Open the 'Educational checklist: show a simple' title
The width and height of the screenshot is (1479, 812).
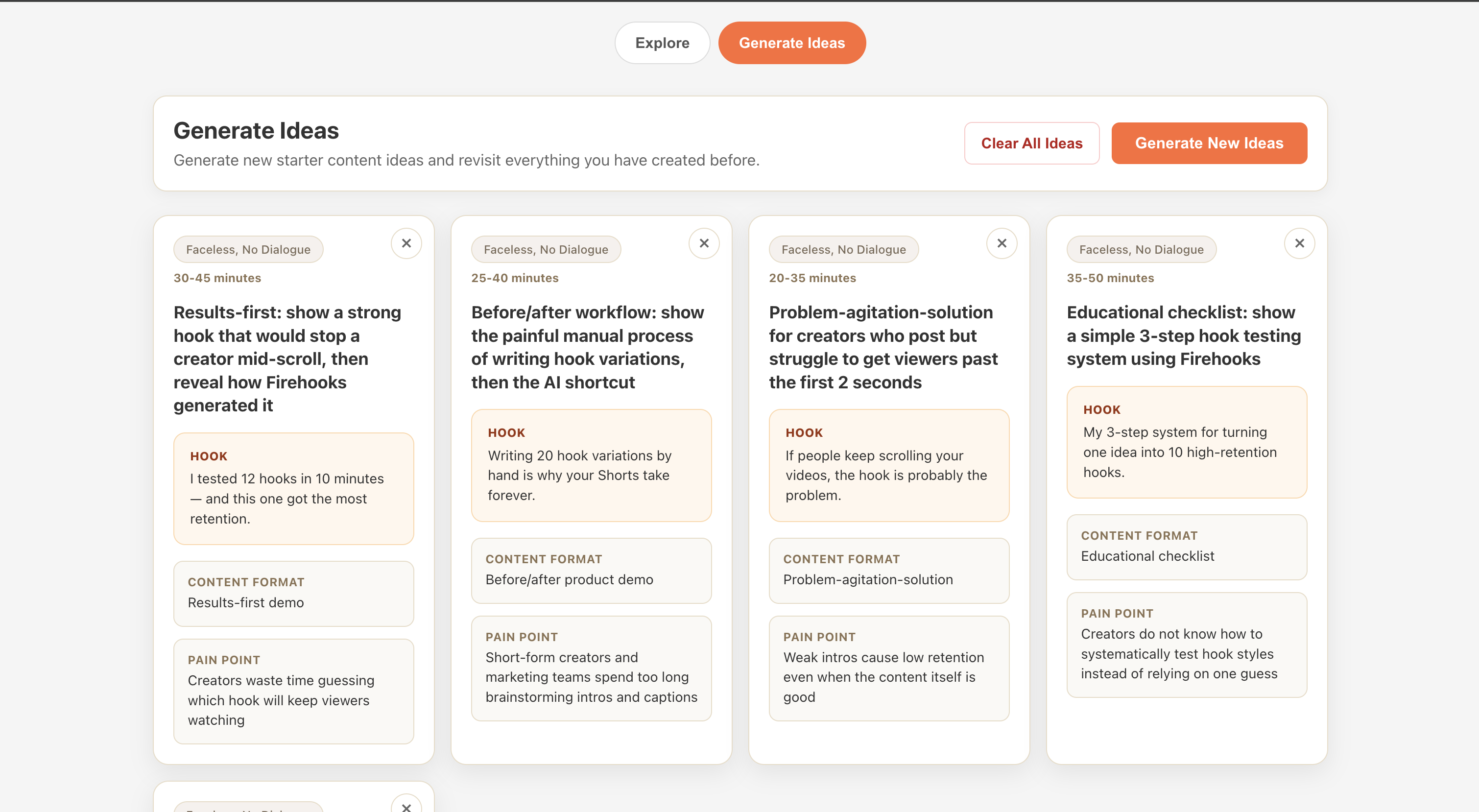point(1184,335)
